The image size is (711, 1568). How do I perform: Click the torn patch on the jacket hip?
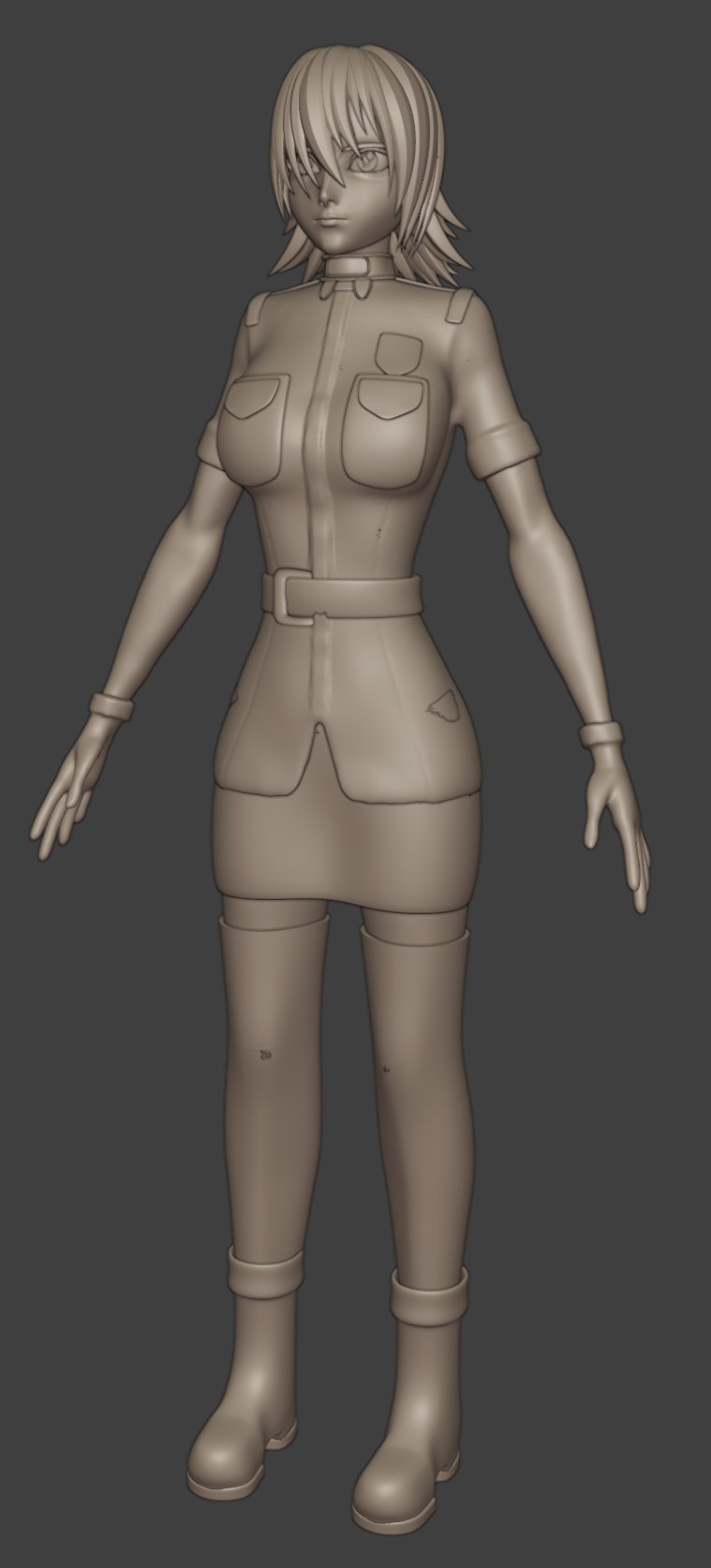point(446,705)
